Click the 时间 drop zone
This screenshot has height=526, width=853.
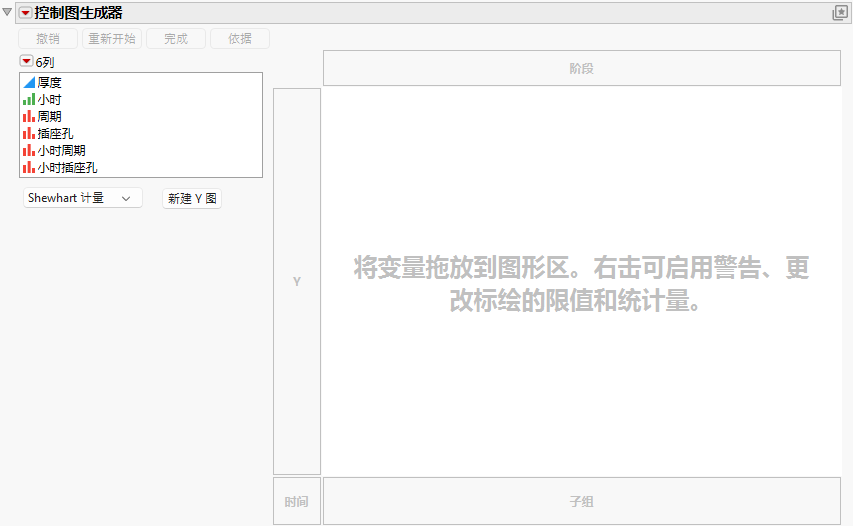click(296, 502)
